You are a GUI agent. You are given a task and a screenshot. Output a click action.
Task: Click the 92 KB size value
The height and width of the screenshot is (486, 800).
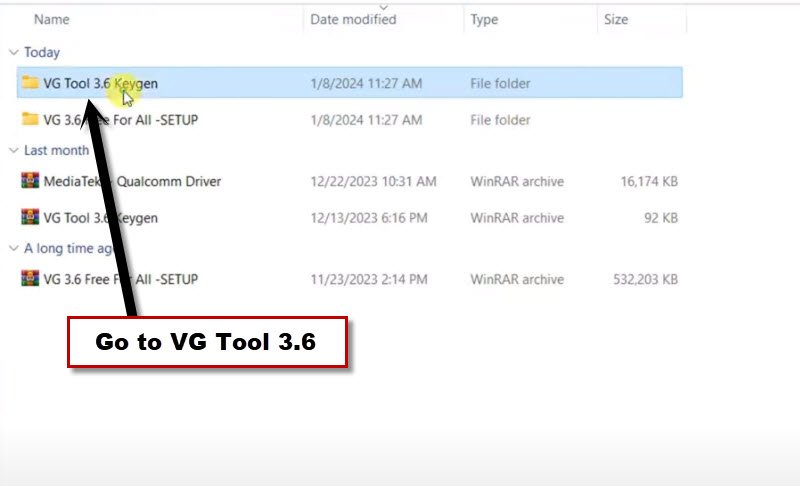tap(661, 218)
